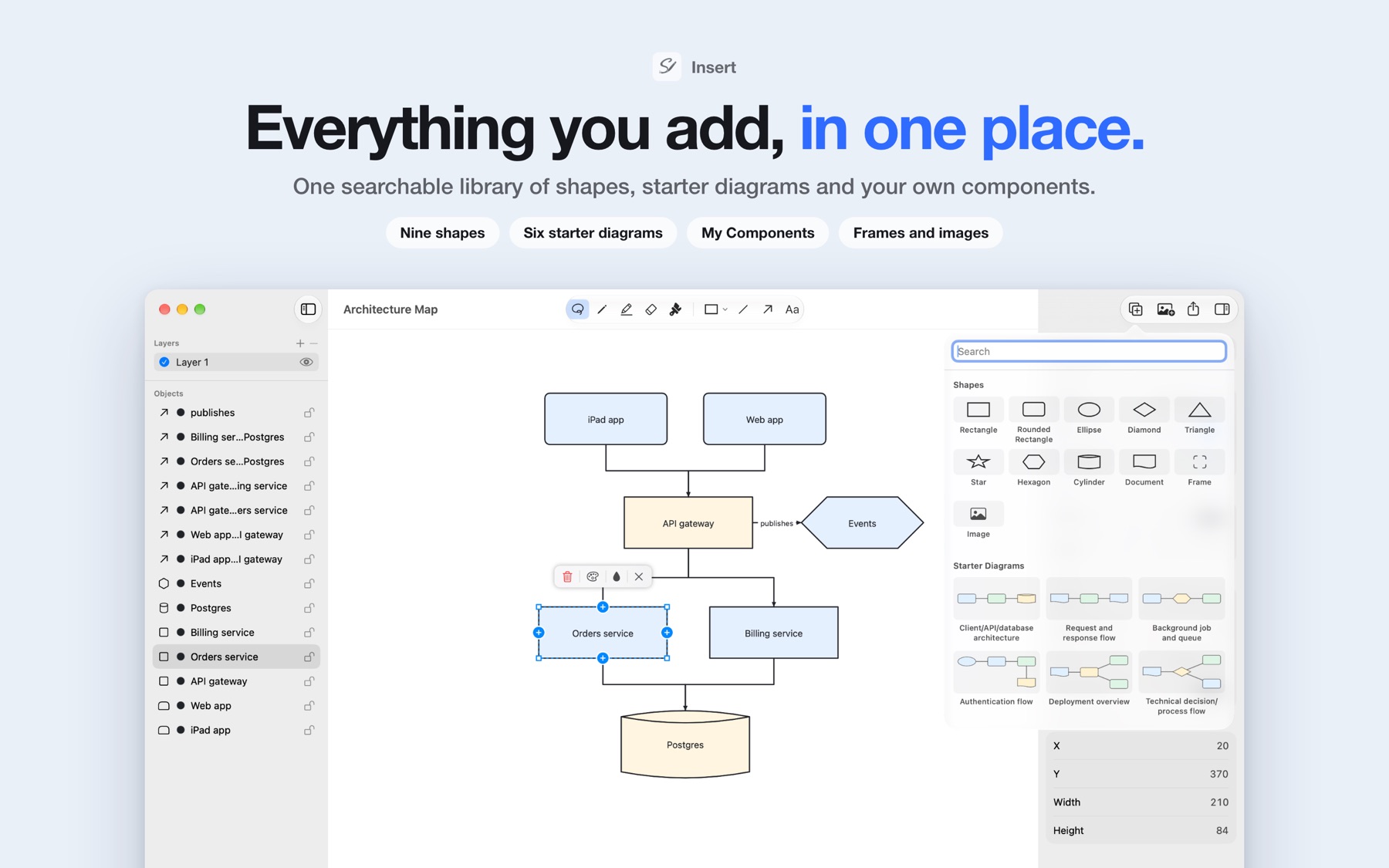This screenshot has width=1389, height=868.
Task: Select the rectangle shape tool
Action: (x=711, y=309)
